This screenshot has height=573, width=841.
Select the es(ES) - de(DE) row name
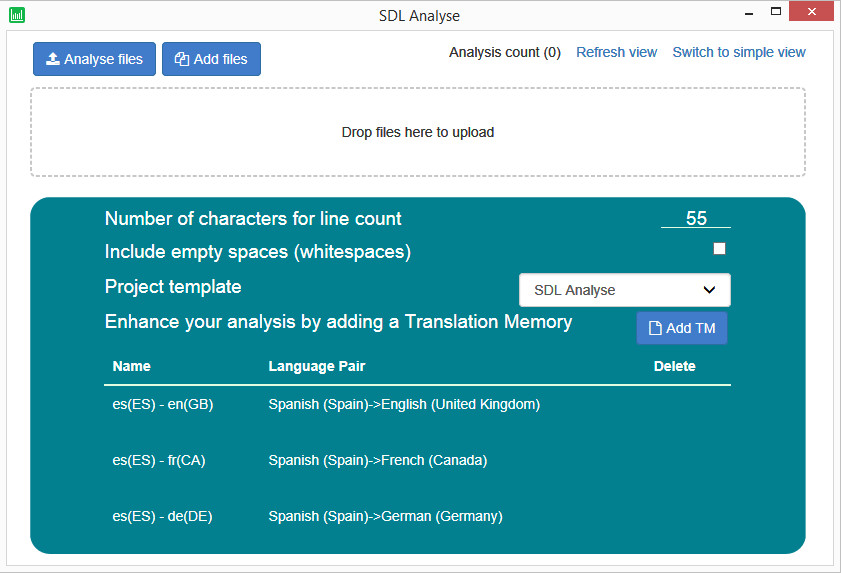pos(163,516)
